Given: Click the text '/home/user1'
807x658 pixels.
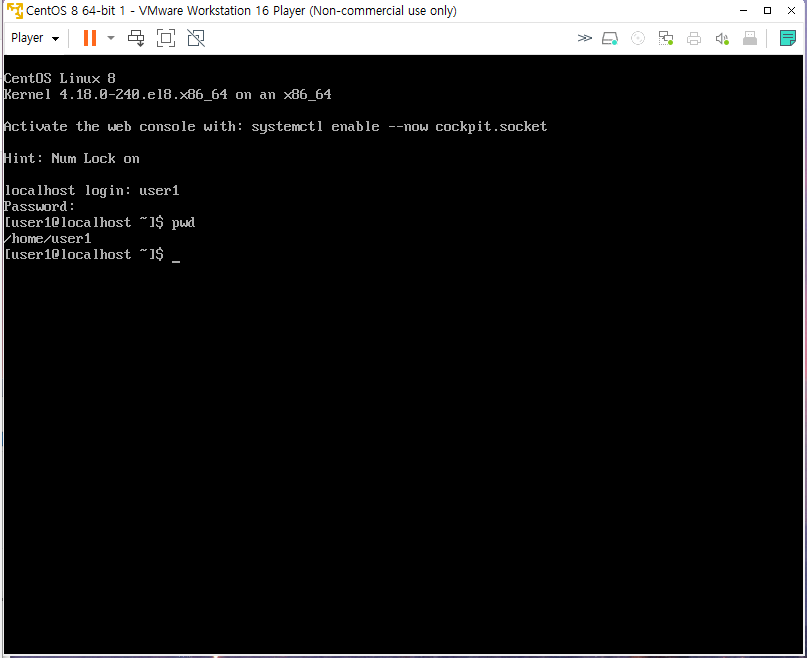Looking at the screenshot, I should pos(47,239).
